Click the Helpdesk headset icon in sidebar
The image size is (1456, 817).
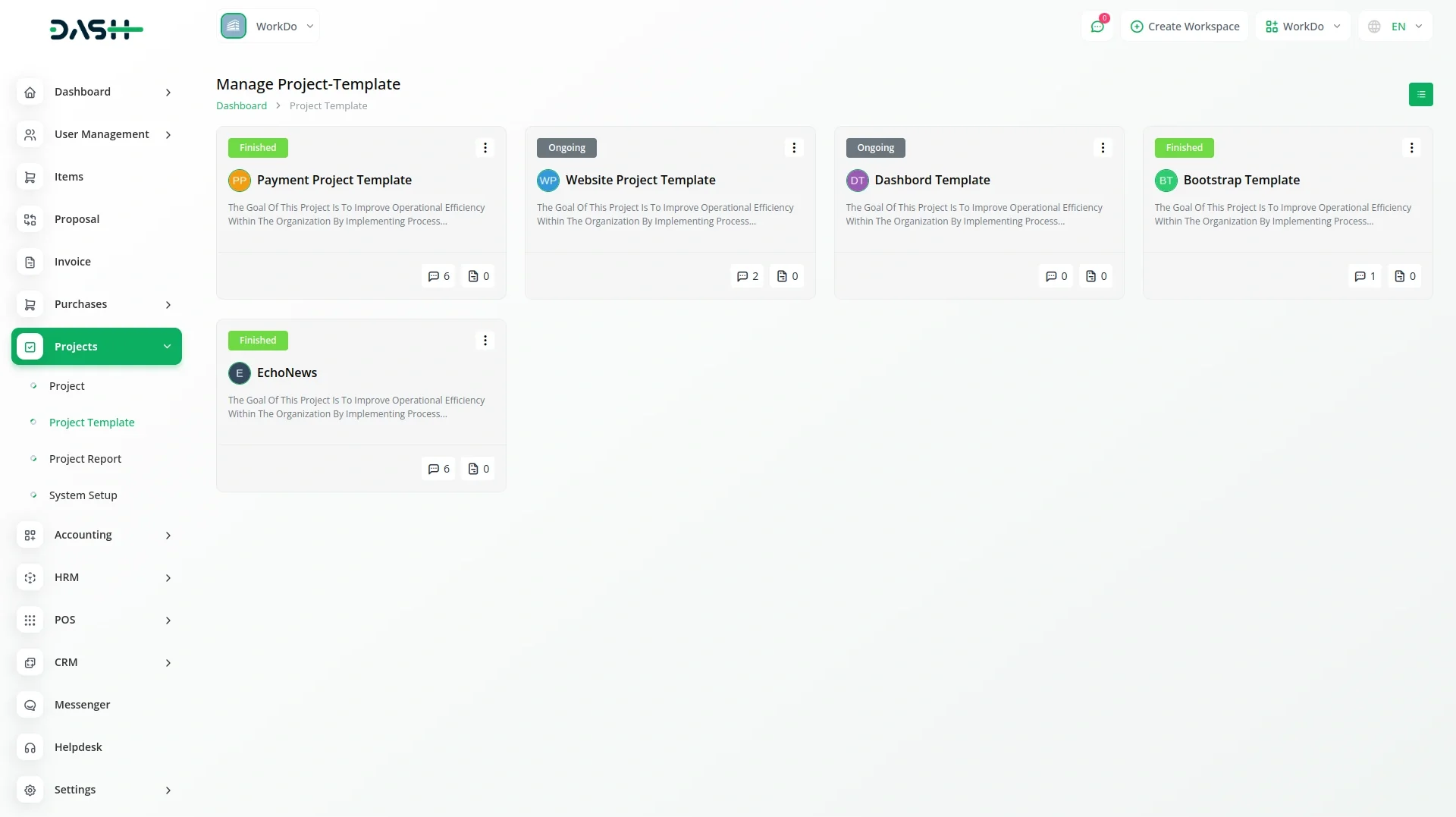coord(30,747)
